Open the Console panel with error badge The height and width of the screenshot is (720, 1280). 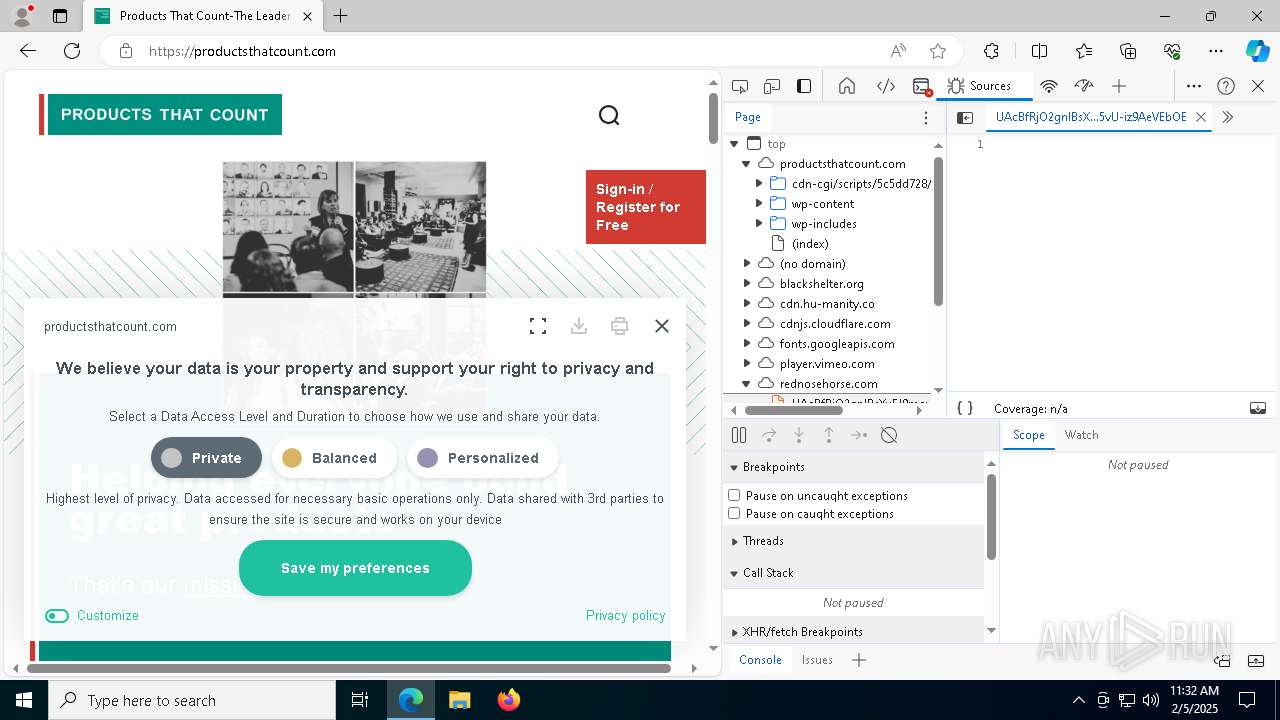[x=922, y=86]
